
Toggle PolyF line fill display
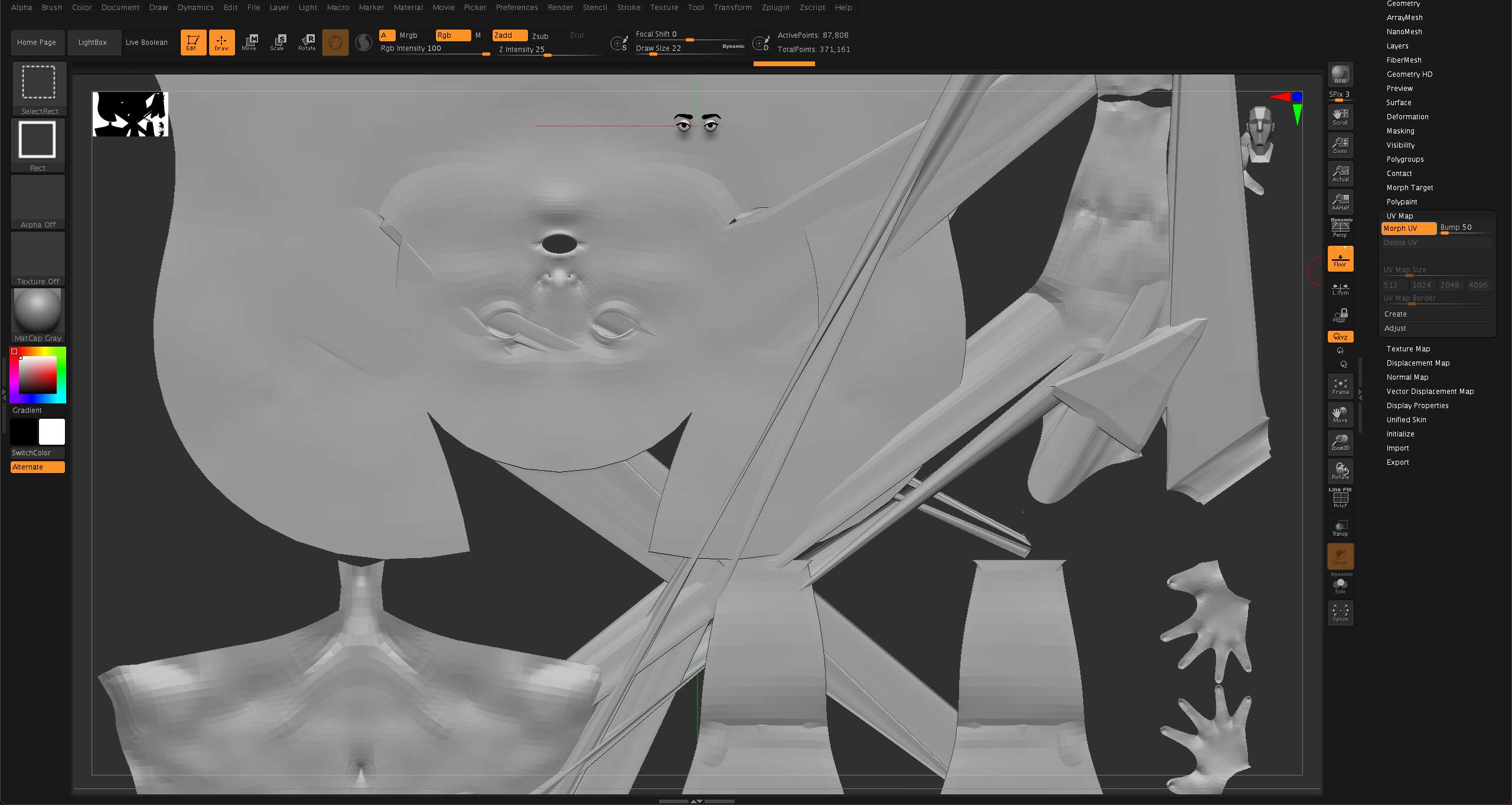[x=1340, y=498]
